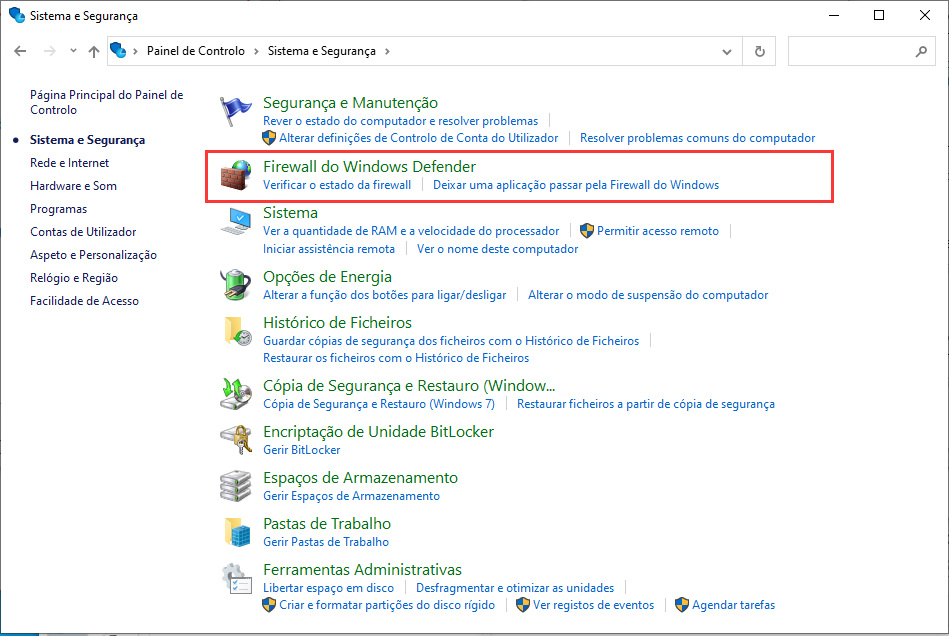Screen dimensions: 949x636
Task: Click Criar e formatar partições do disco
Action: 386,605
